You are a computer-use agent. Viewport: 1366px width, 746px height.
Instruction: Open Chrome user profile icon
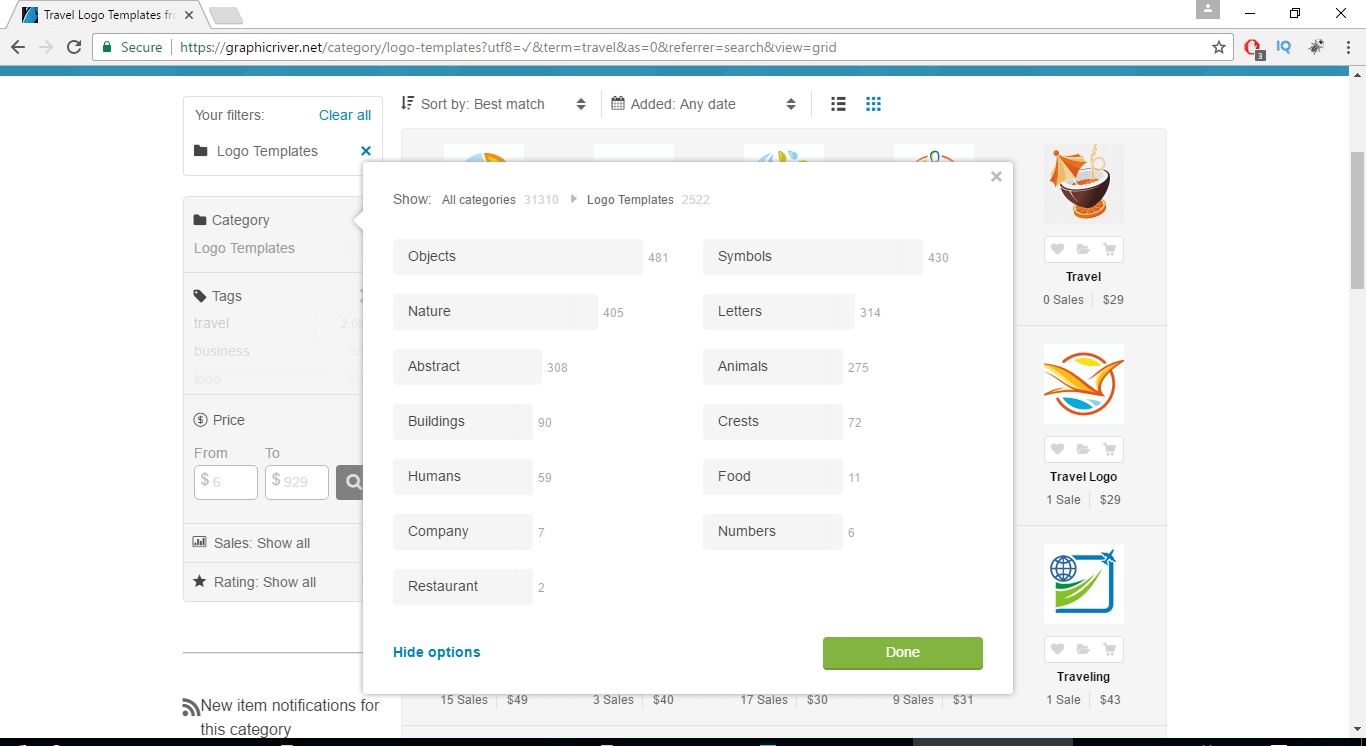[1208, 9]
